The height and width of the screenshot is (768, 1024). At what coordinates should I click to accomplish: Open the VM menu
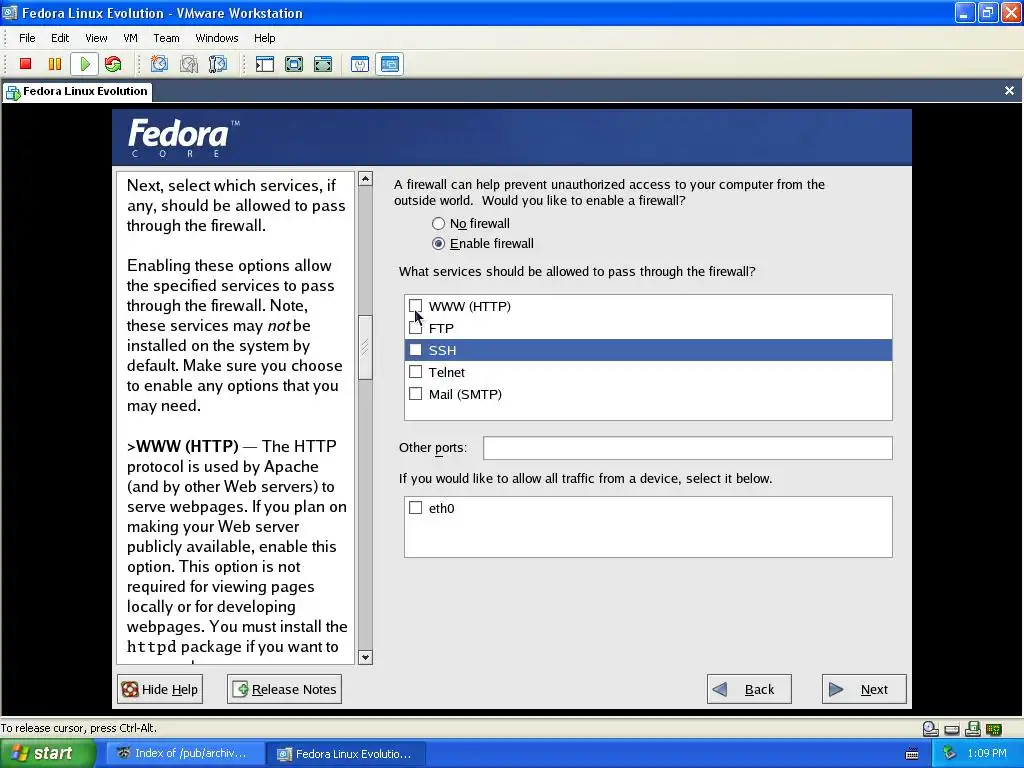(x=131, y=38)
